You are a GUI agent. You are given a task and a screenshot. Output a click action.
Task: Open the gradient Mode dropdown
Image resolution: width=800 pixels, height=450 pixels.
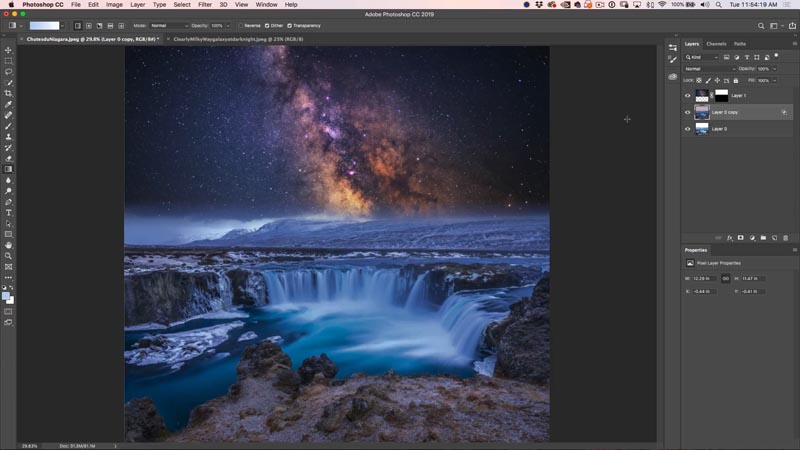(169, 26)
